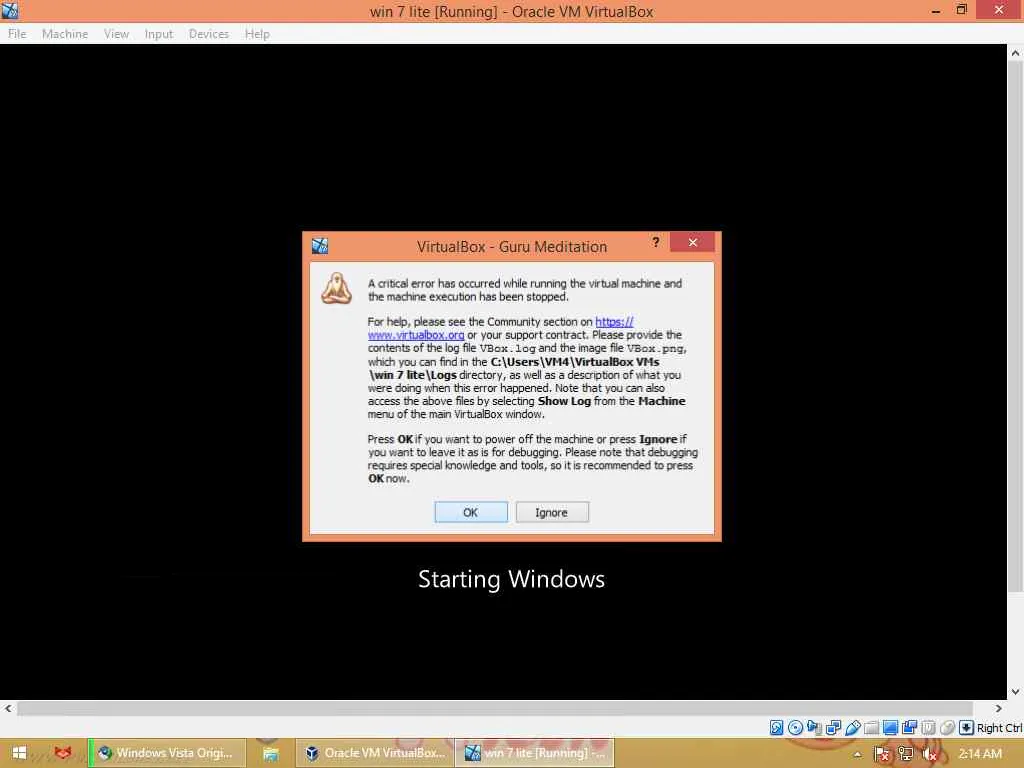This screenshot has width=1024, height=768.
Task: Click the Ignore button
Action: point(552,513)
